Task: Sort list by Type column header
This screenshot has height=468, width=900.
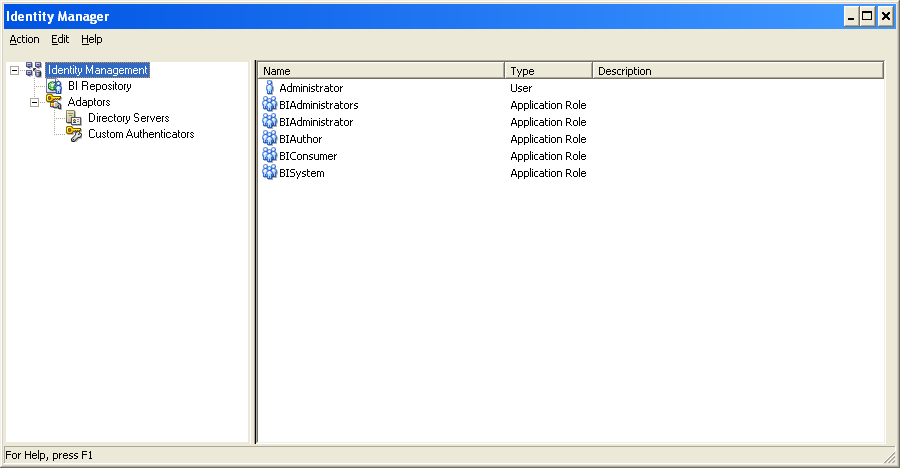Action: tap(548, 71)
